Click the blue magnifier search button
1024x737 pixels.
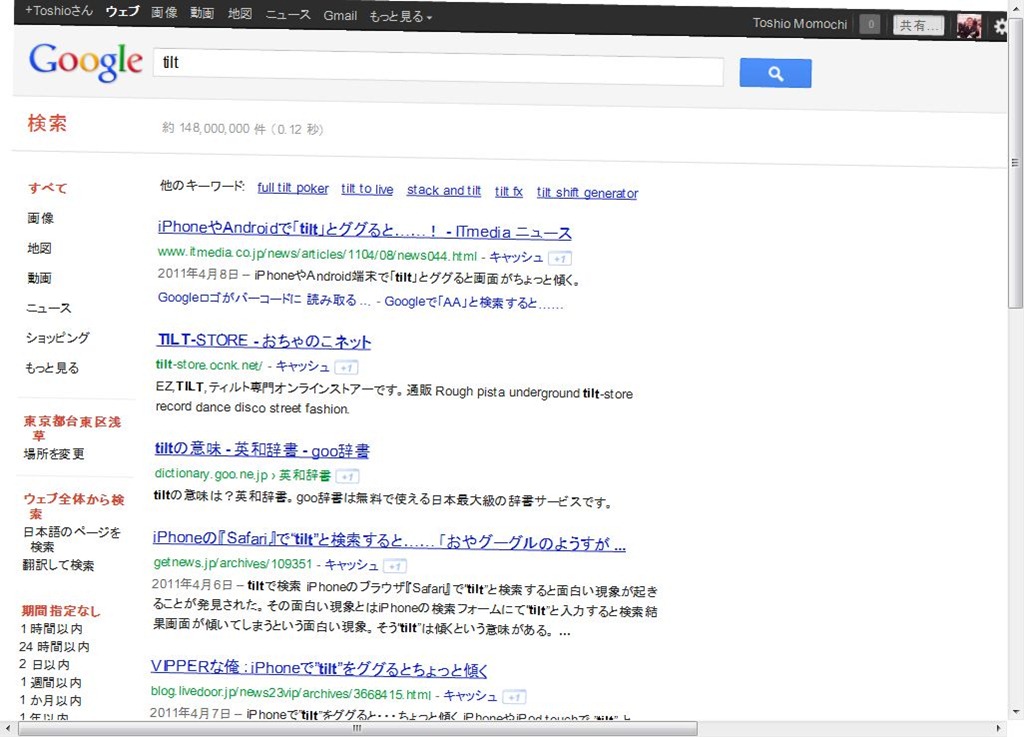[x=775, y=73]
